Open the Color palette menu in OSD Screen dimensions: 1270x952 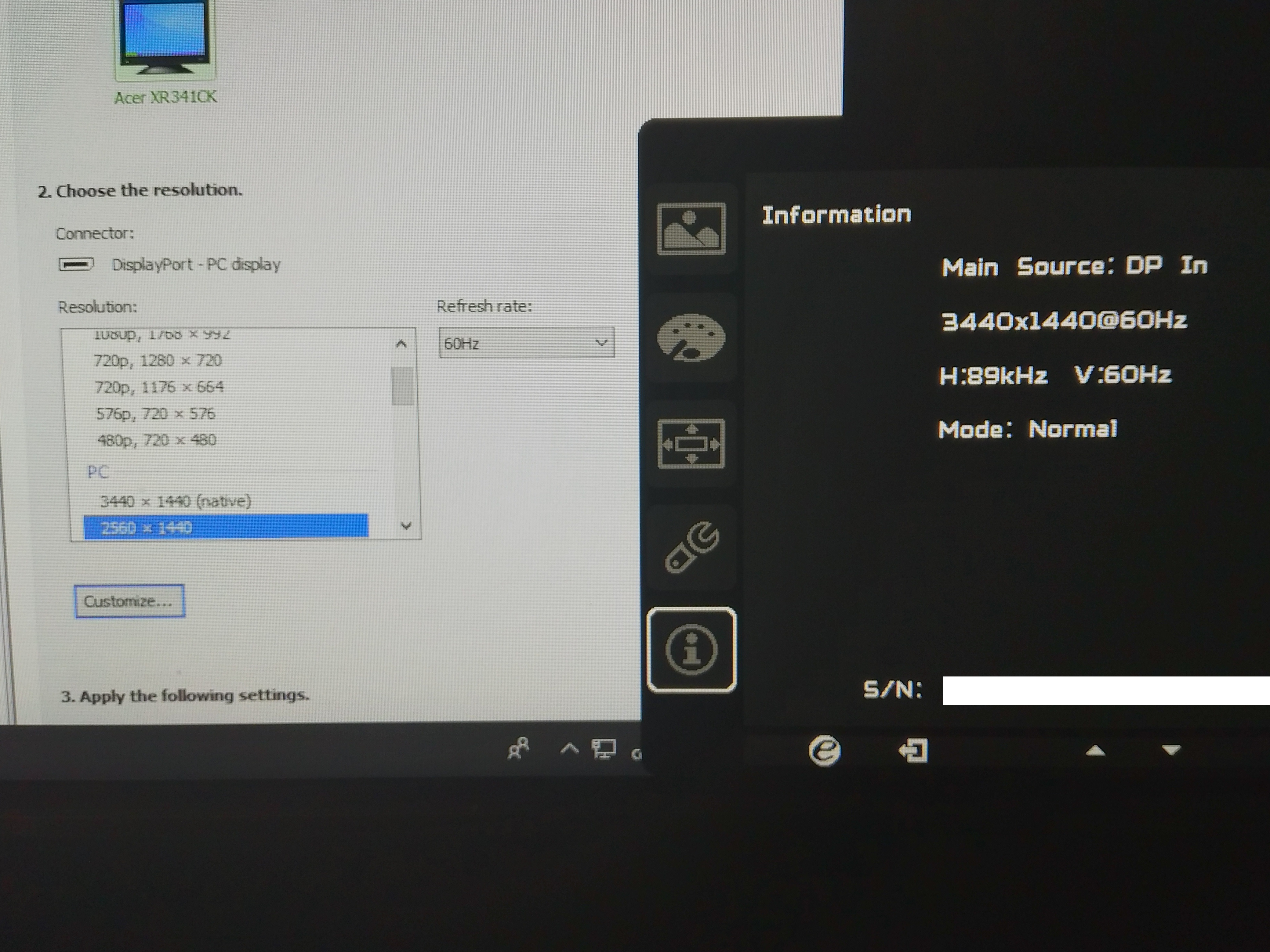pos(691,337)
